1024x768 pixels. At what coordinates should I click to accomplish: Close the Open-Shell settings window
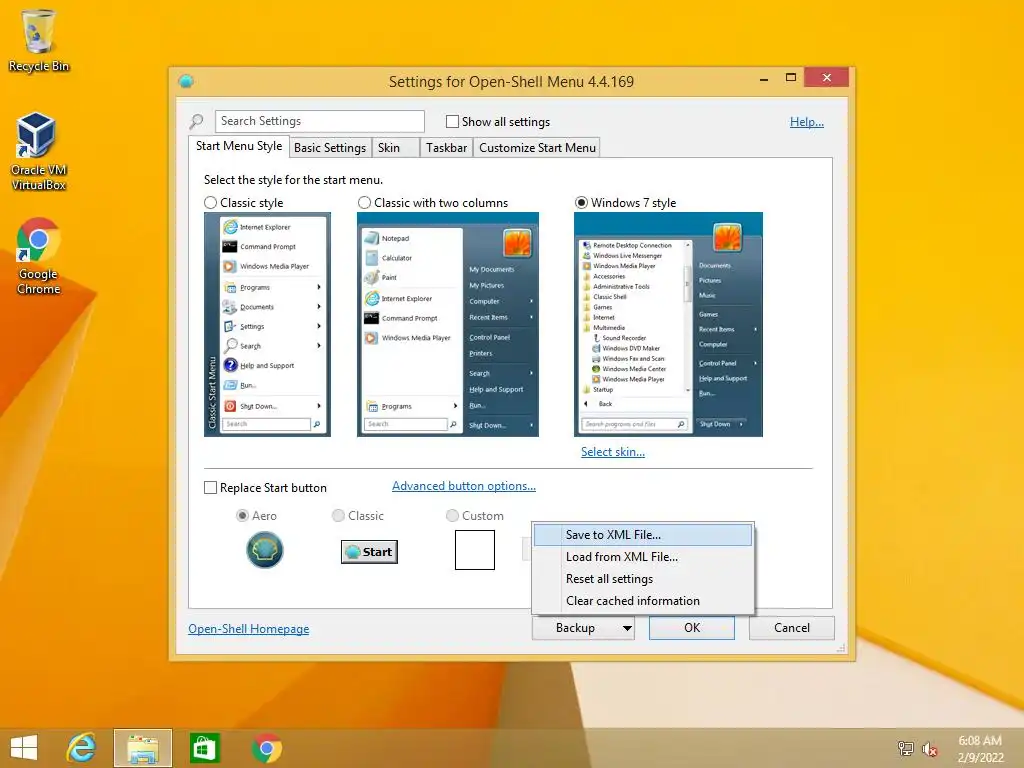pos(827,78)
